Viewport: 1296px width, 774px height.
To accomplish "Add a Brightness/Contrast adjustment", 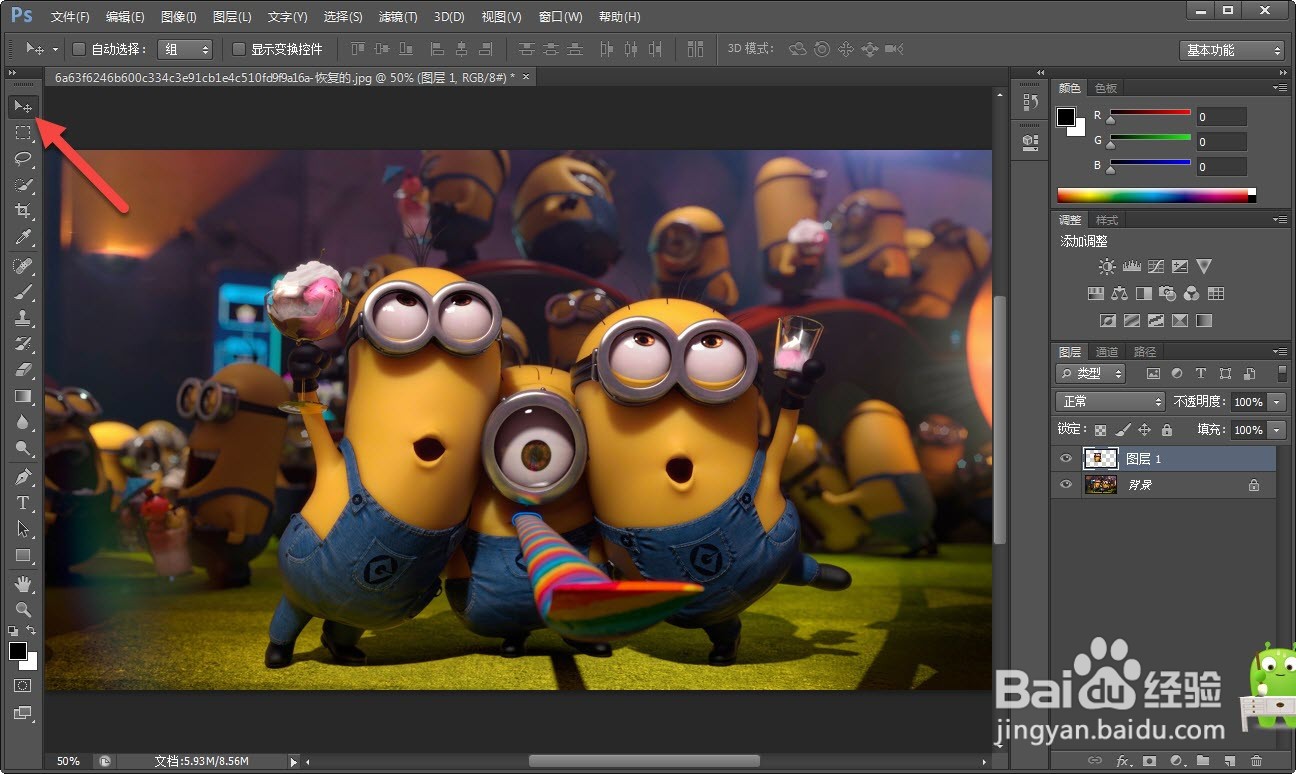I will [1107, 266].
